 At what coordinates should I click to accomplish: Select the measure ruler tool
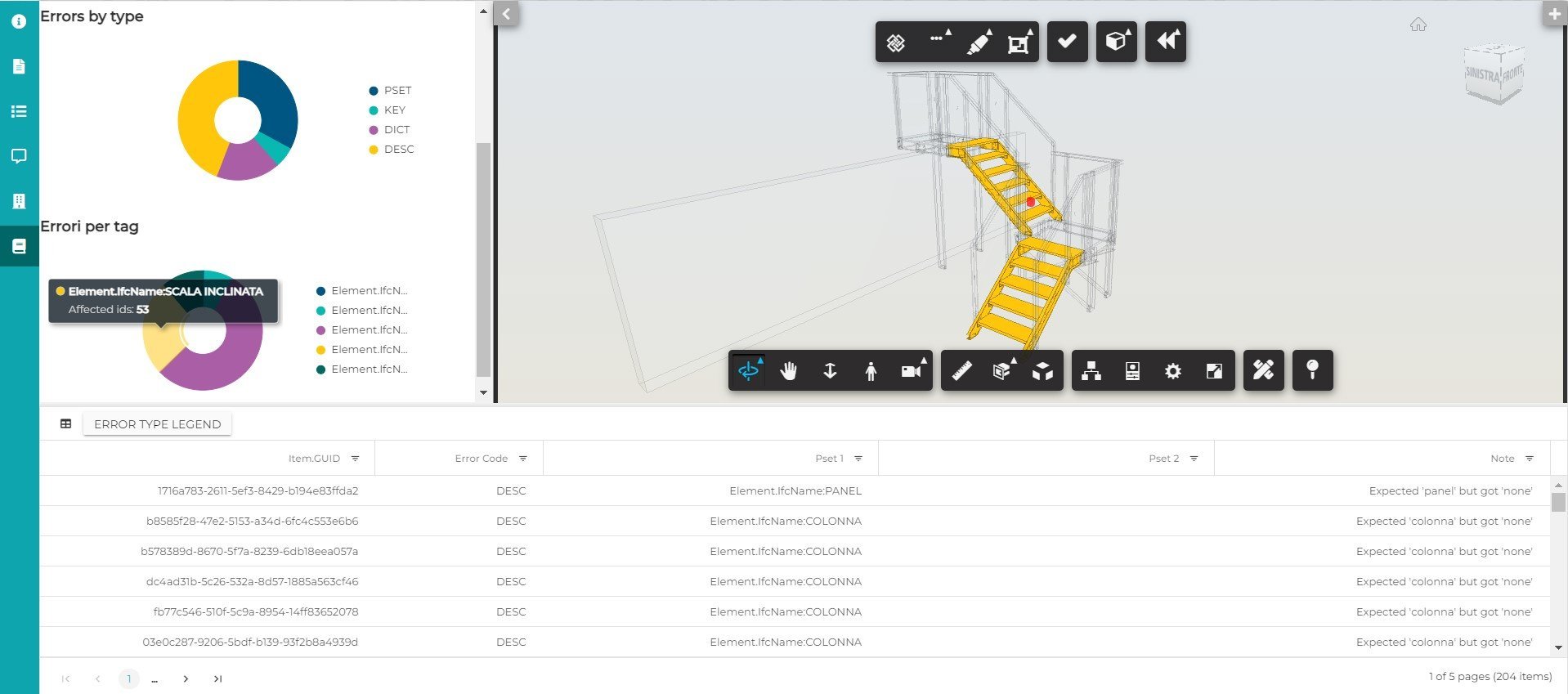coord(962,371)
